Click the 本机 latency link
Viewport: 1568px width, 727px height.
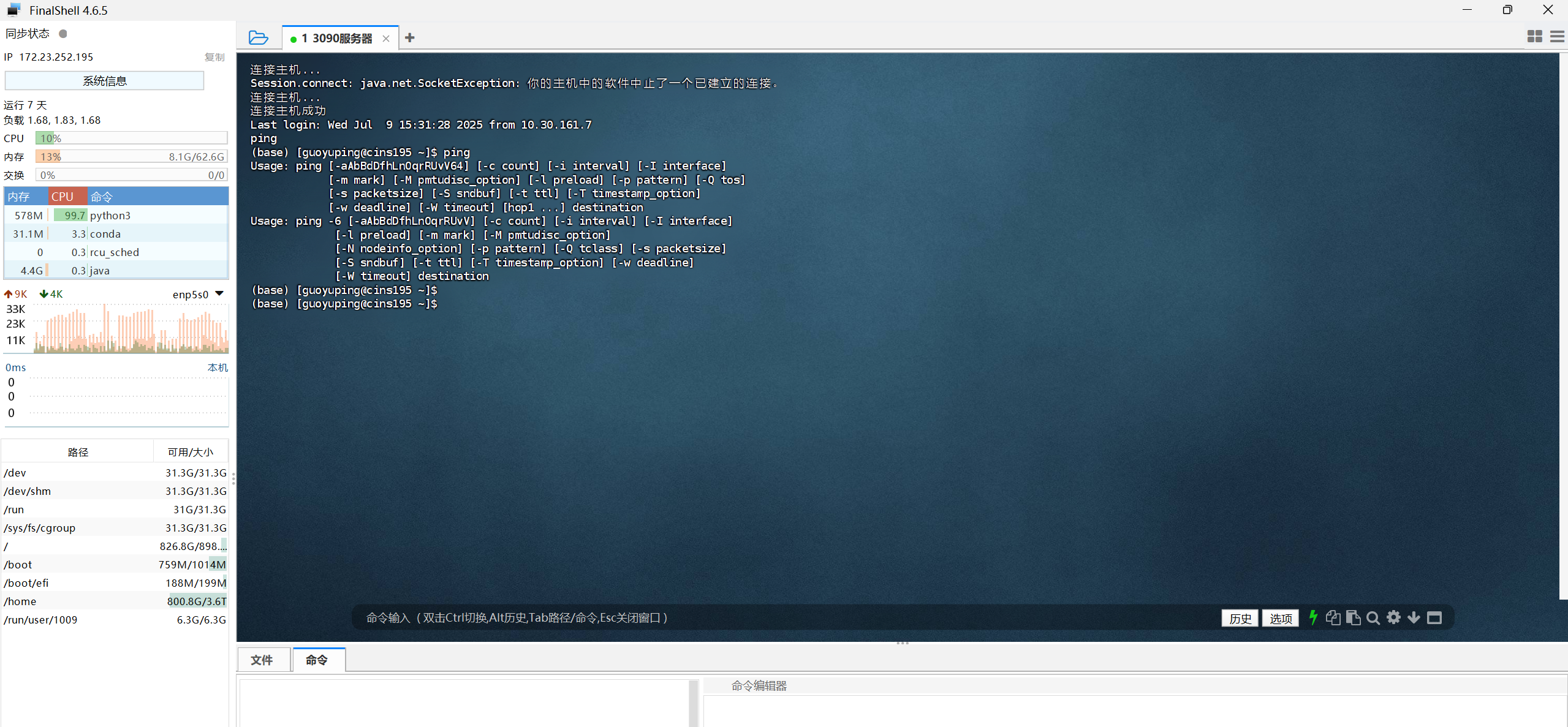pos(218,367)
